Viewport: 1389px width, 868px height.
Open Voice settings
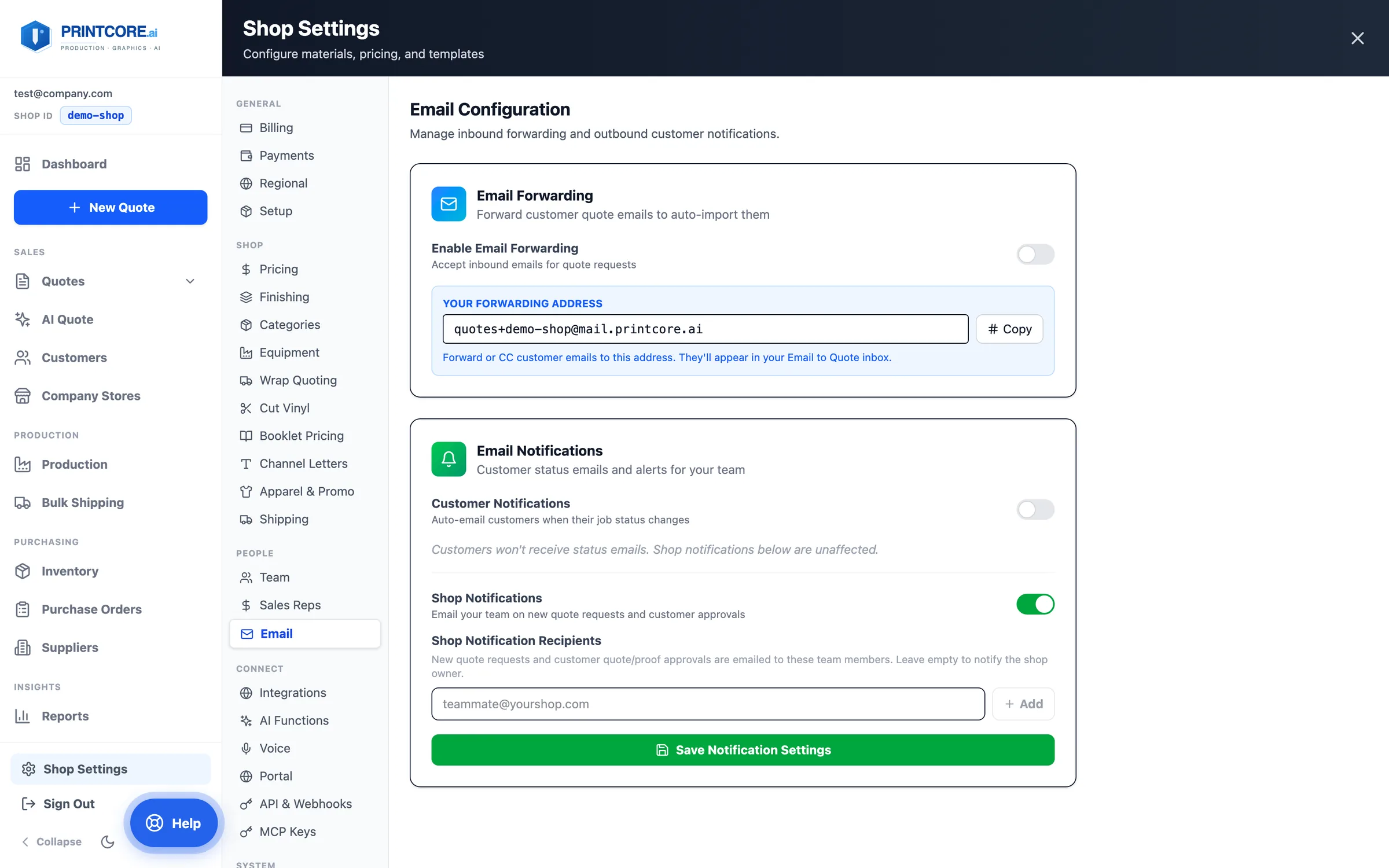click(305, 748)
